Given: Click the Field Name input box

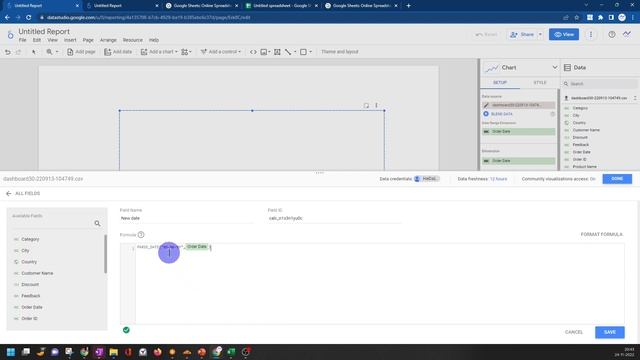Looking at the screenshot, I should tap(186, 218).
